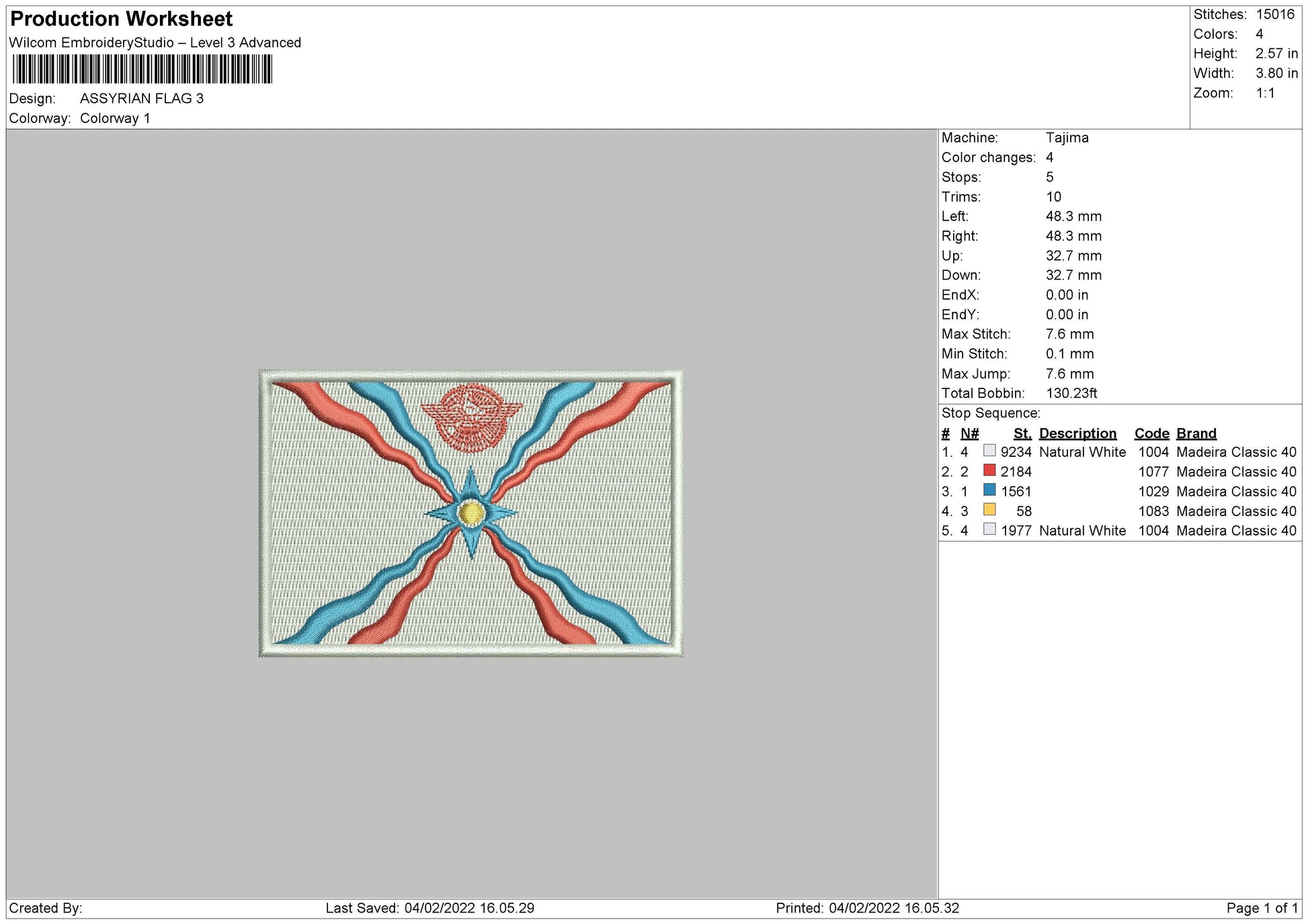Click the Code column header
This screenshot has width=1308, height=924.
pyautogui.click(x=1151, y=433)
